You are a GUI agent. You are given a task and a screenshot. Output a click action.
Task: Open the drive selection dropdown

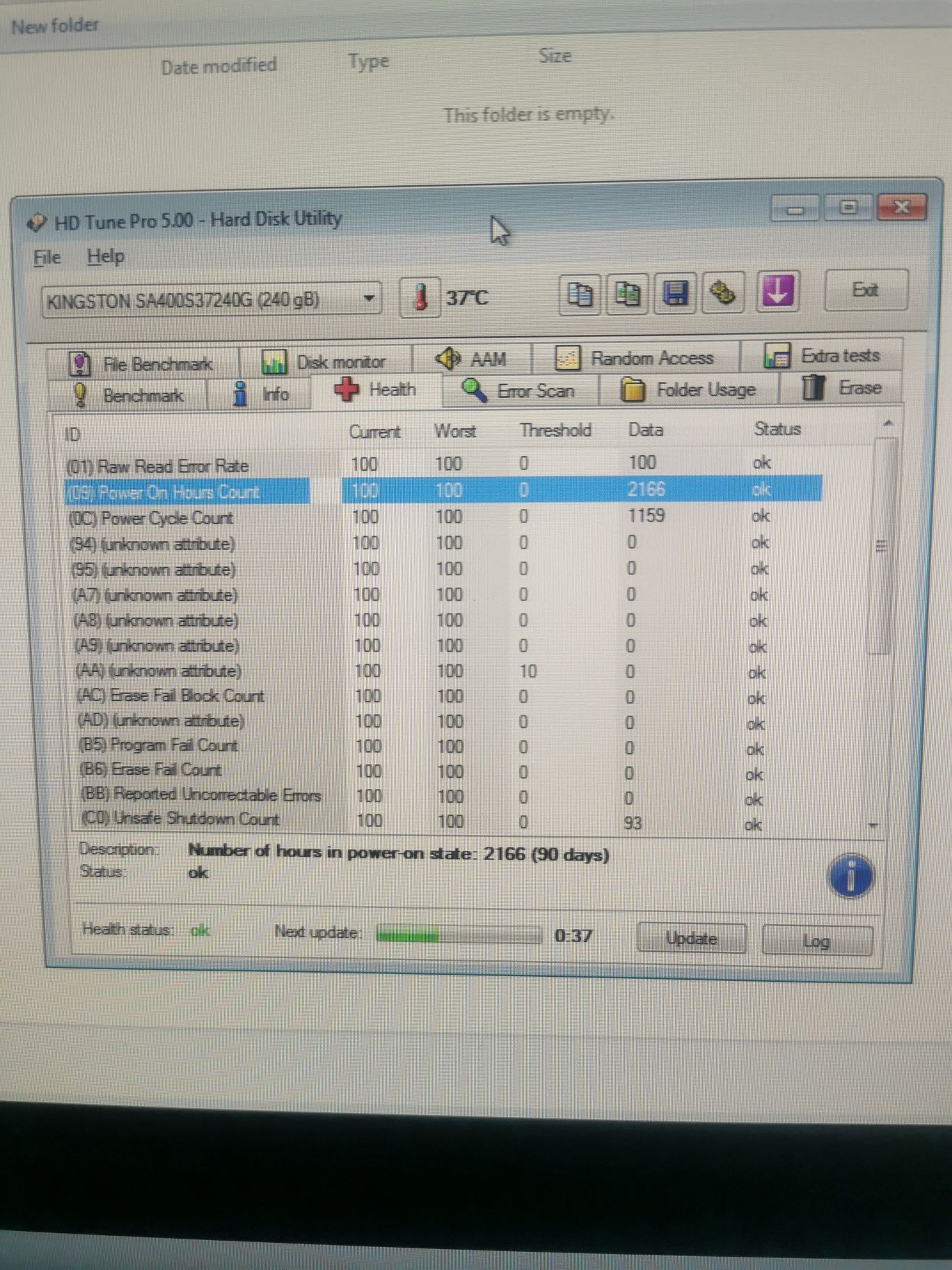pyautogui.click(x=211, y=301)
